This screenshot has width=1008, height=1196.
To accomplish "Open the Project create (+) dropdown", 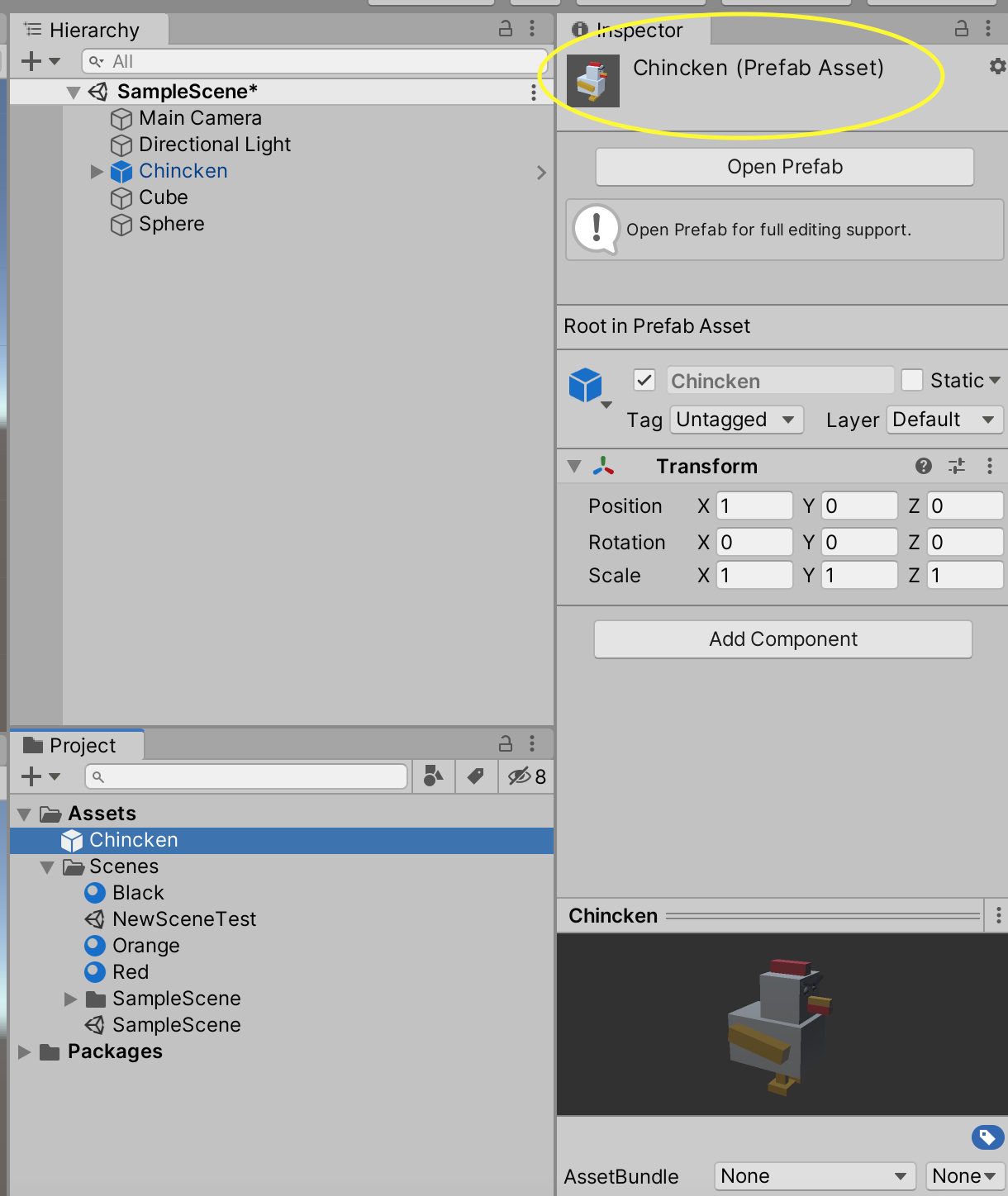I will coord(40,776).
